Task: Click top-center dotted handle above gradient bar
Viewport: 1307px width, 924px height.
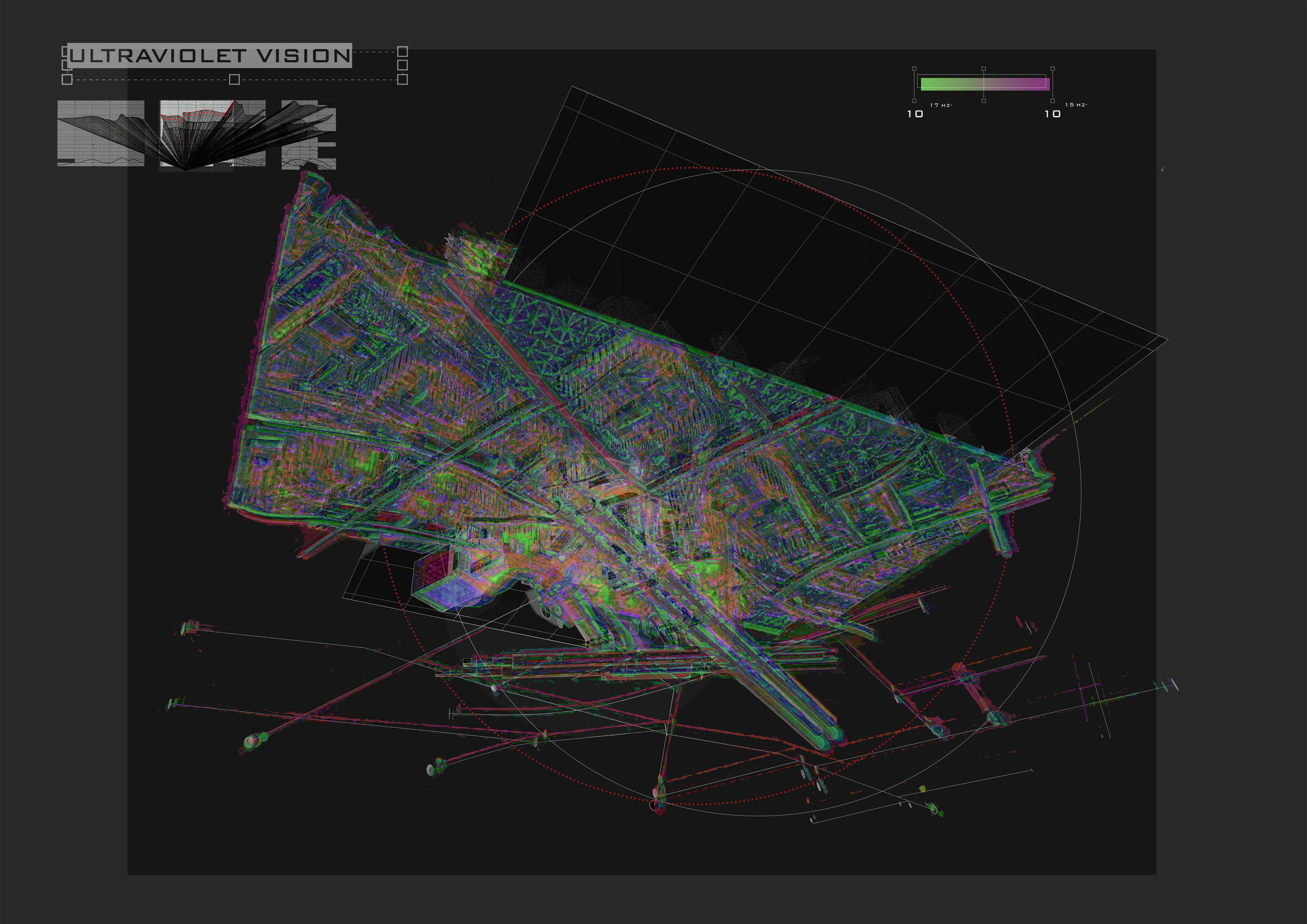Action: click(x=984, y=68)
